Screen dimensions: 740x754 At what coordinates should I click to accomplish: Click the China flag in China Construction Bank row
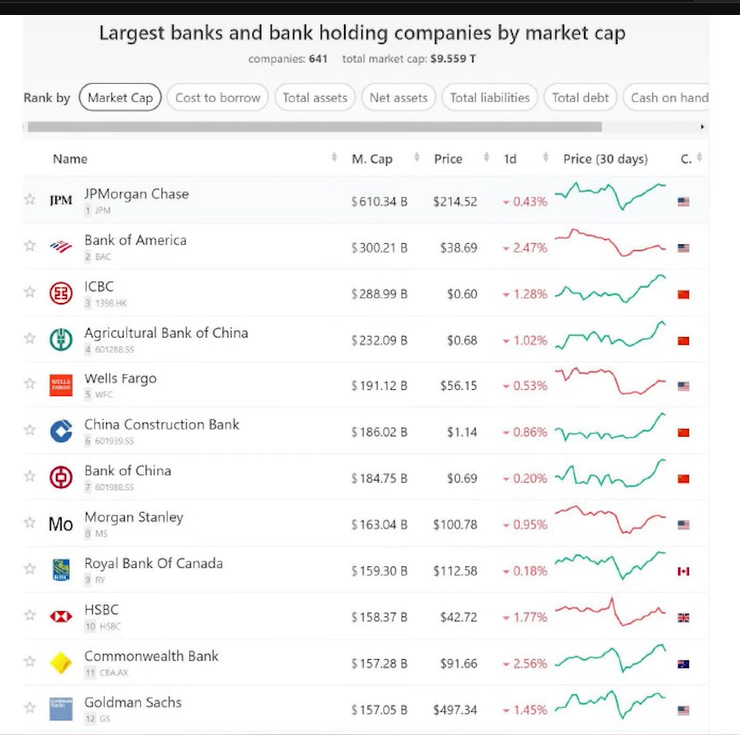coord(683,433)
